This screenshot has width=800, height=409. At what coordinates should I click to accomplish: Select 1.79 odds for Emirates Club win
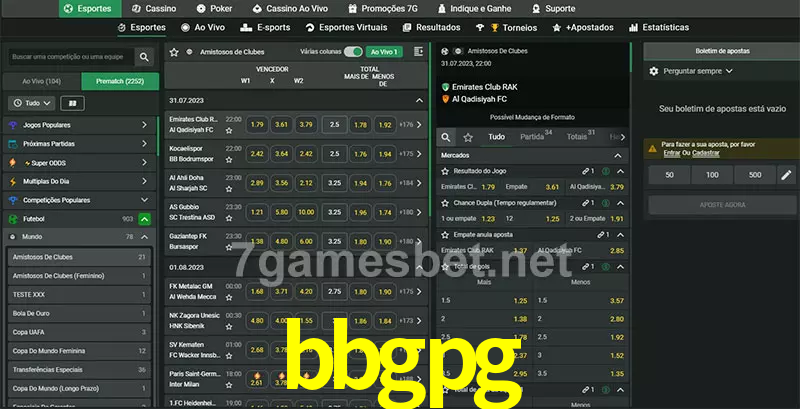[x=257, y=125]
